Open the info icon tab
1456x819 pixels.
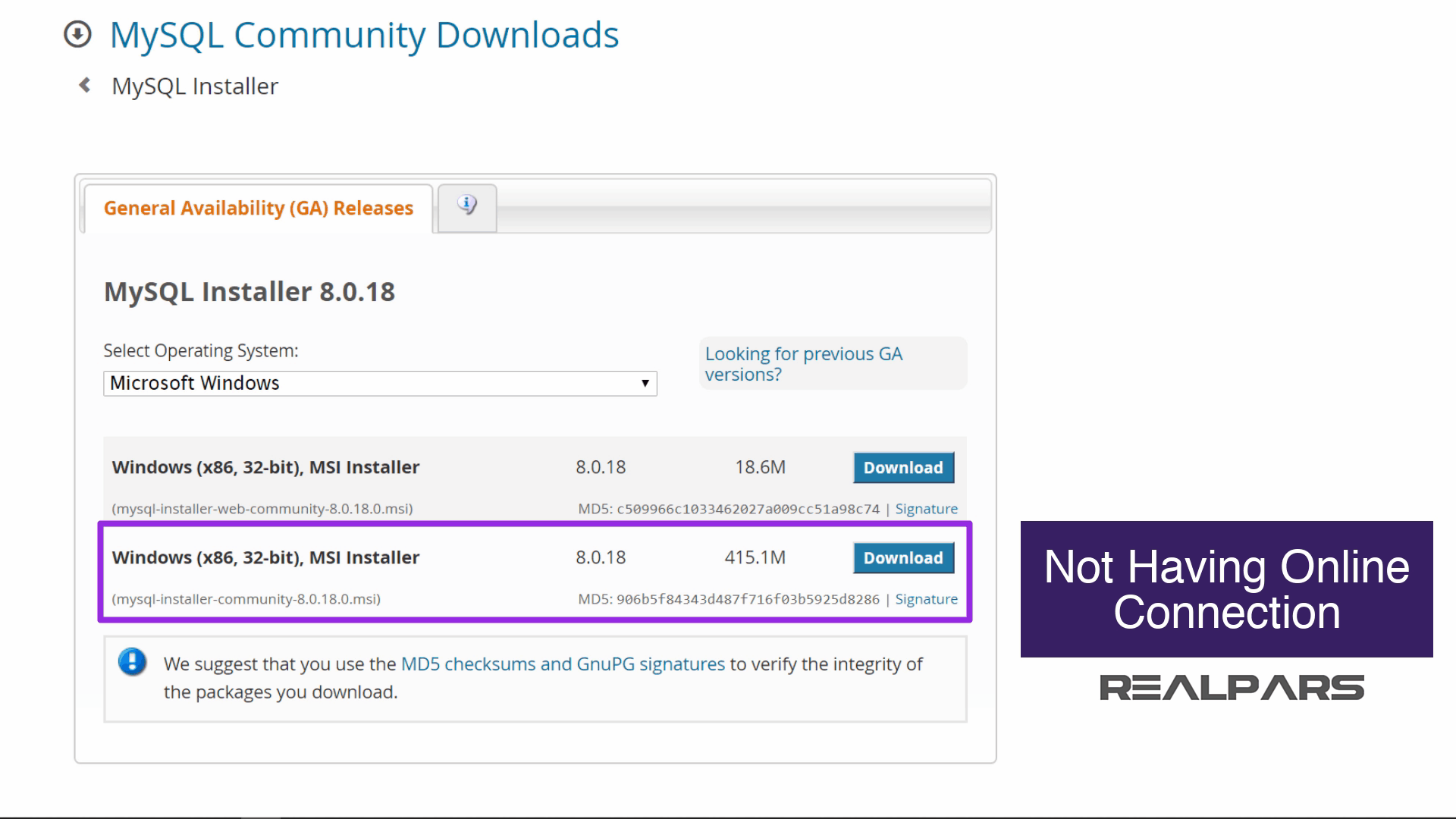pyautogui.click(x=467, y=206)
